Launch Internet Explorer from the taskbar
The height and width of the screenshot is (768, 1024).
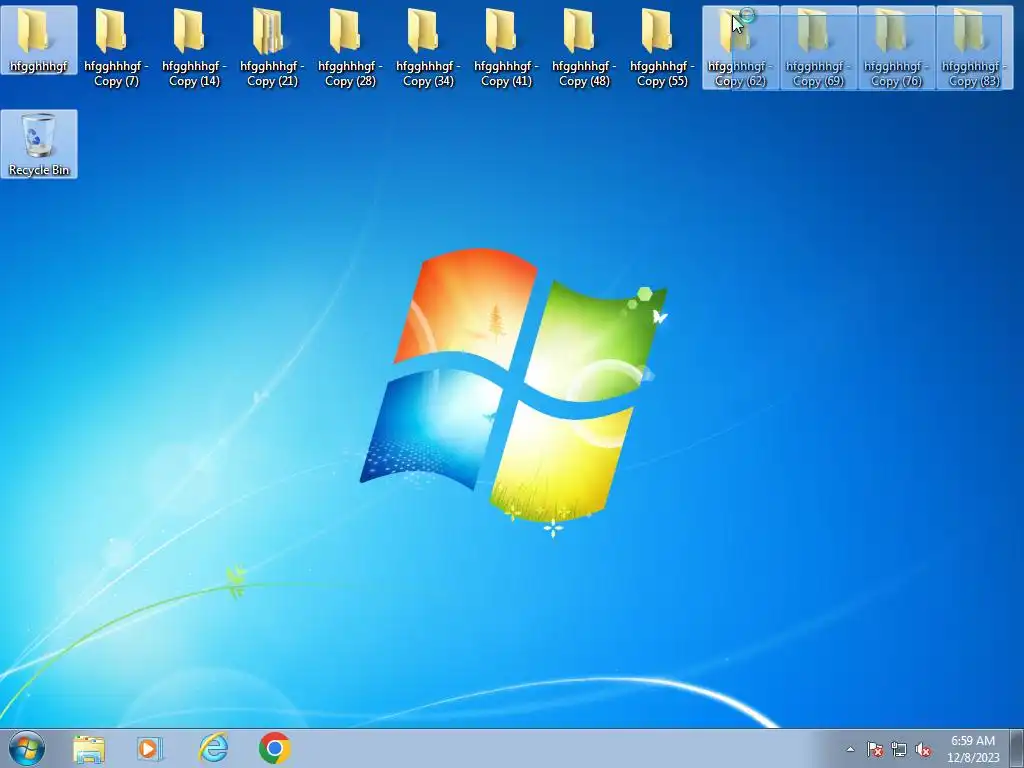click(214, 748)
